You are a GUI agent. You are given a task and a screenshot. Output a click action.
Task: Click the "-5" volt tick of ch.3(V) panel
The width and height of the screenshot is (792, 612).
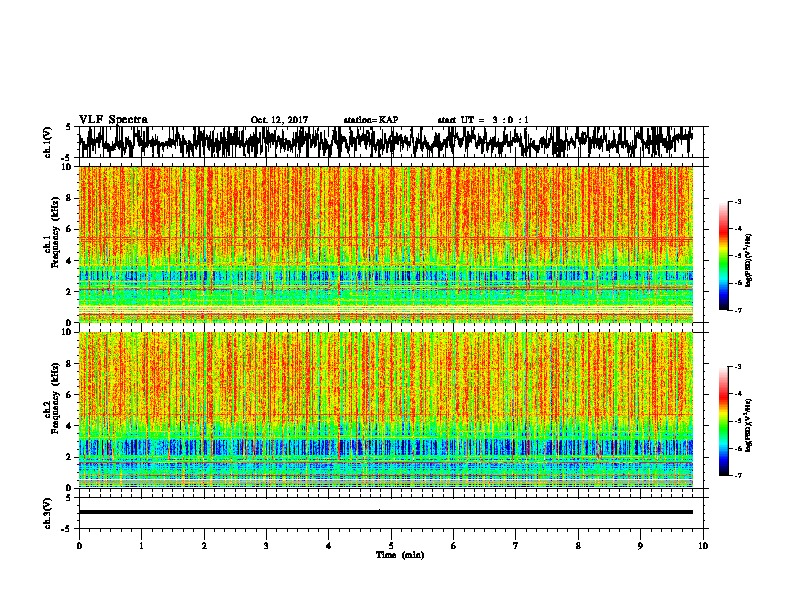68,529
